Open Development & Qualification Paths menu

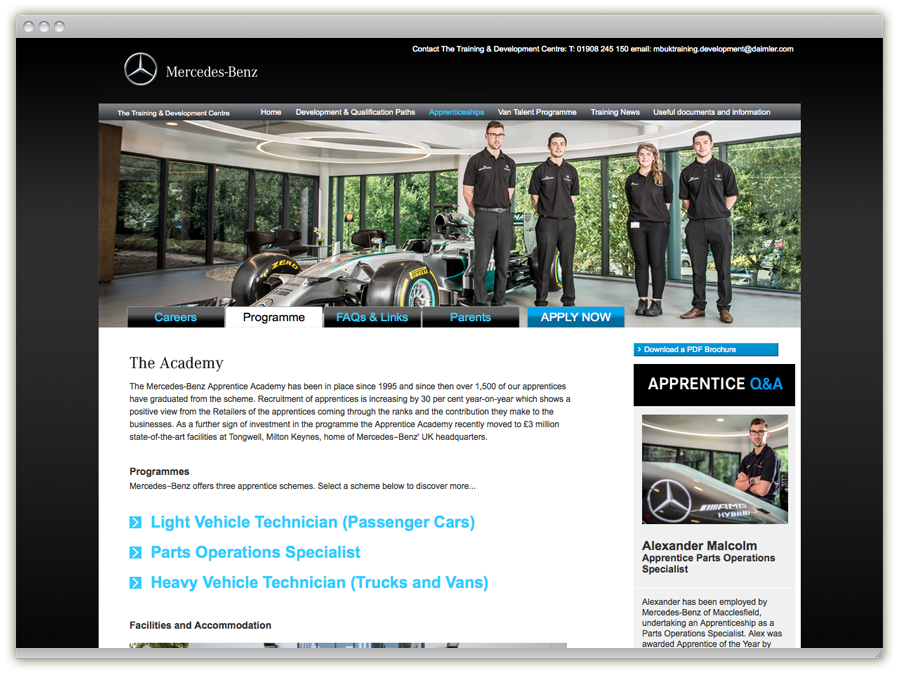pyautogui.click(x=355, y=112)
